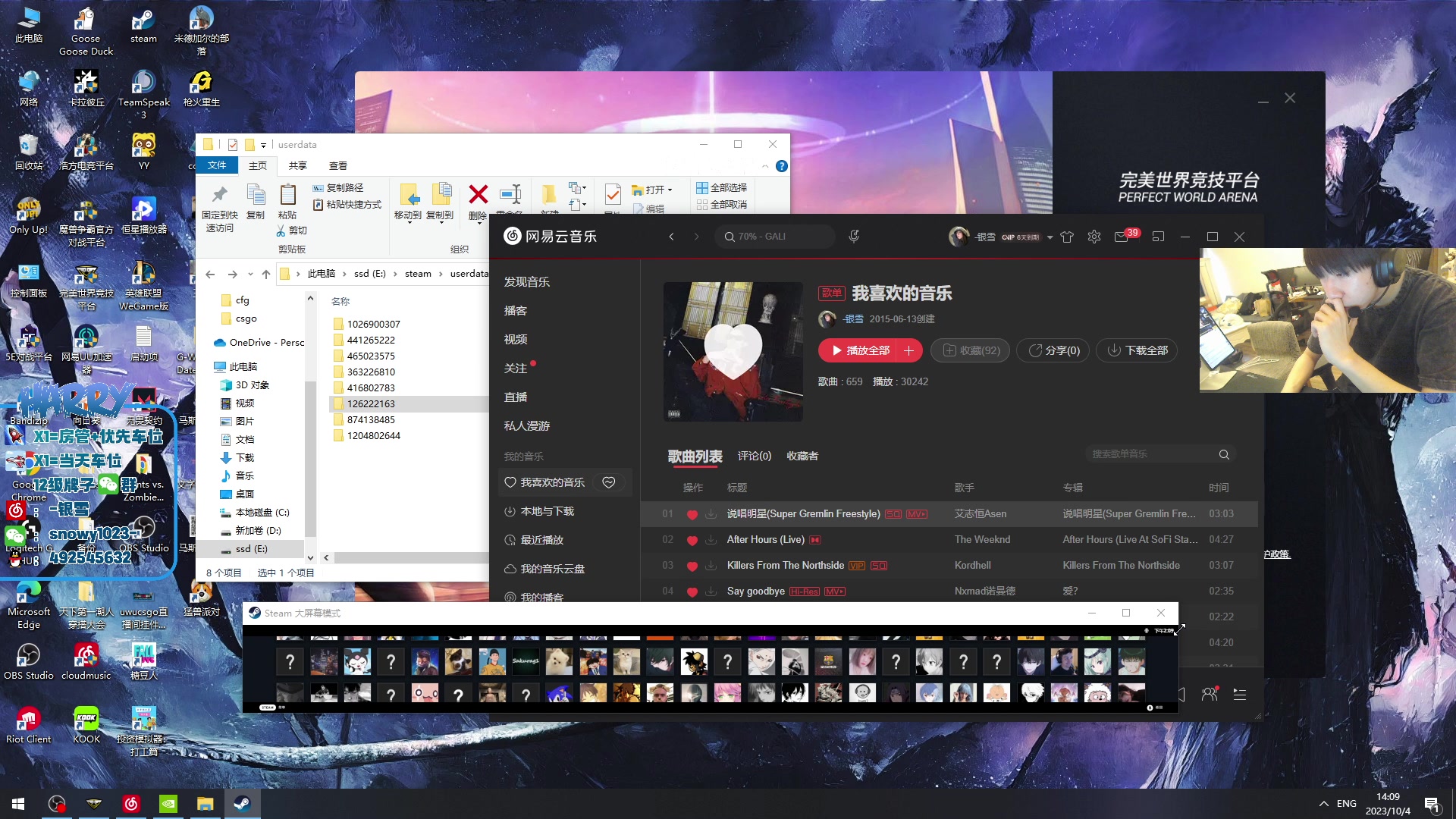Open NetEase Music settings gear
Screen dimensions: 1456x819
point(1094,237)
